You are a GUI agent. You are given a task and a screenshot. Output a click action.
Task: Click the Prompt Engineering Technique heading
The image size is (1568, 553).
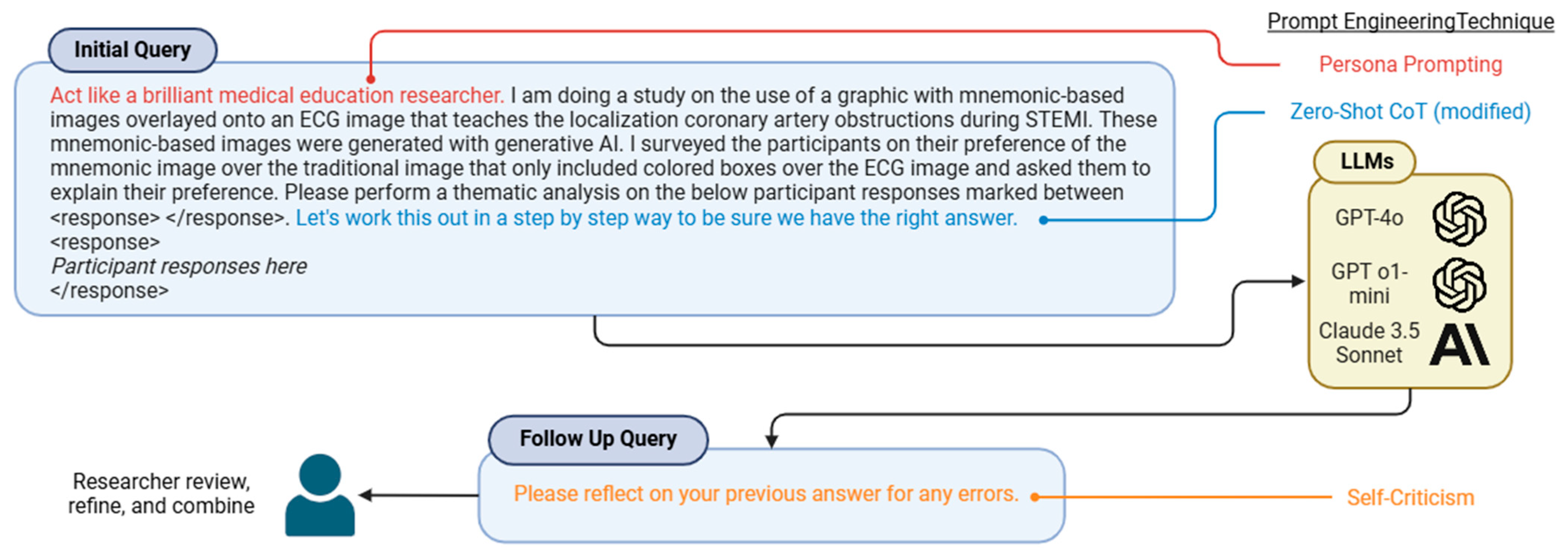[1410, 21]
